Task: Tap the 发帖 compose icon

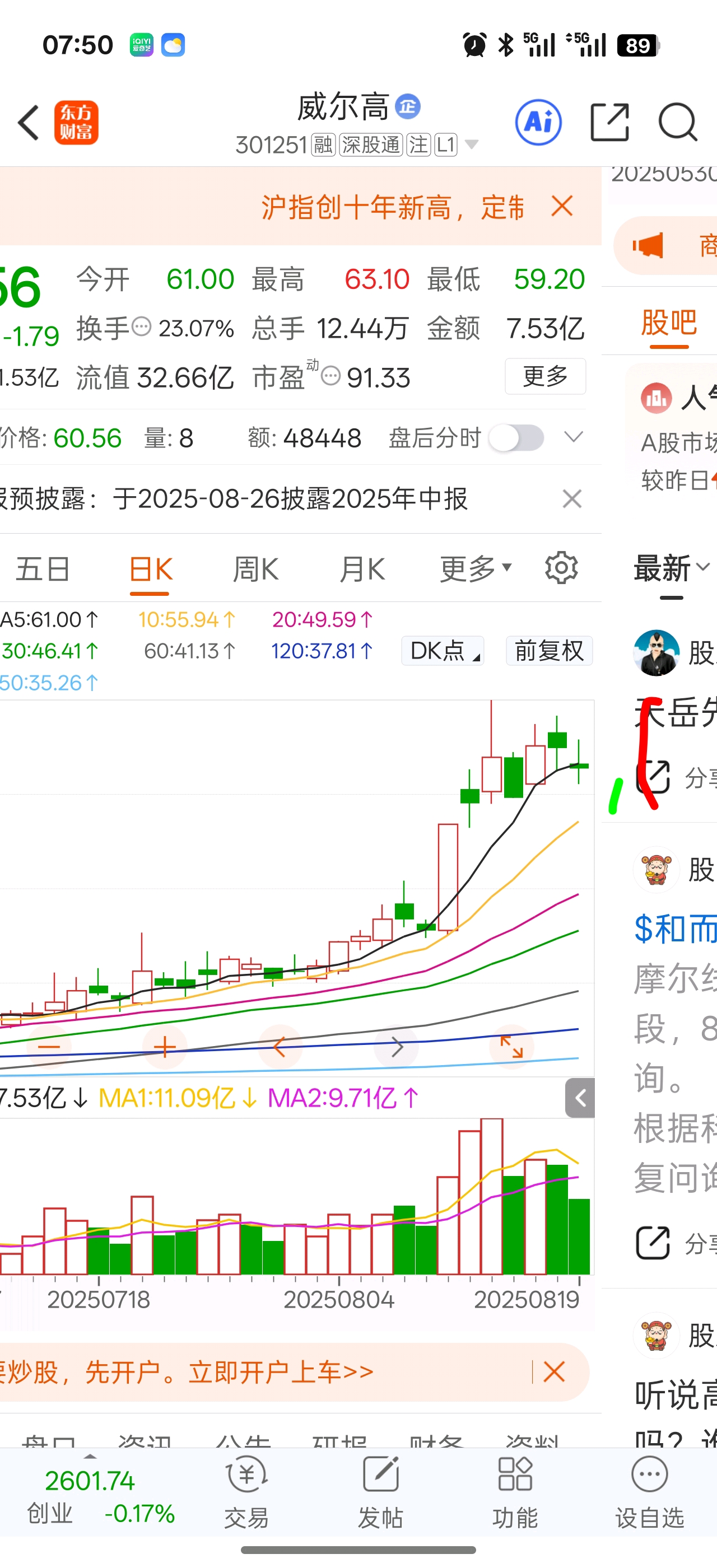Action: (x=380, y=1474)
